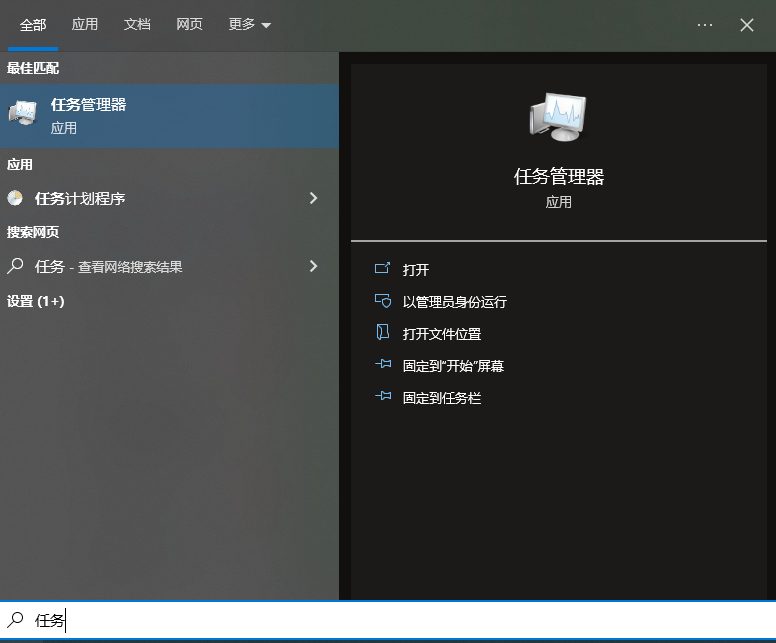The image size is (776, 643).
Task: Click the magnifier icon beside 查看网络搜索结果
Action: (15, 266)
